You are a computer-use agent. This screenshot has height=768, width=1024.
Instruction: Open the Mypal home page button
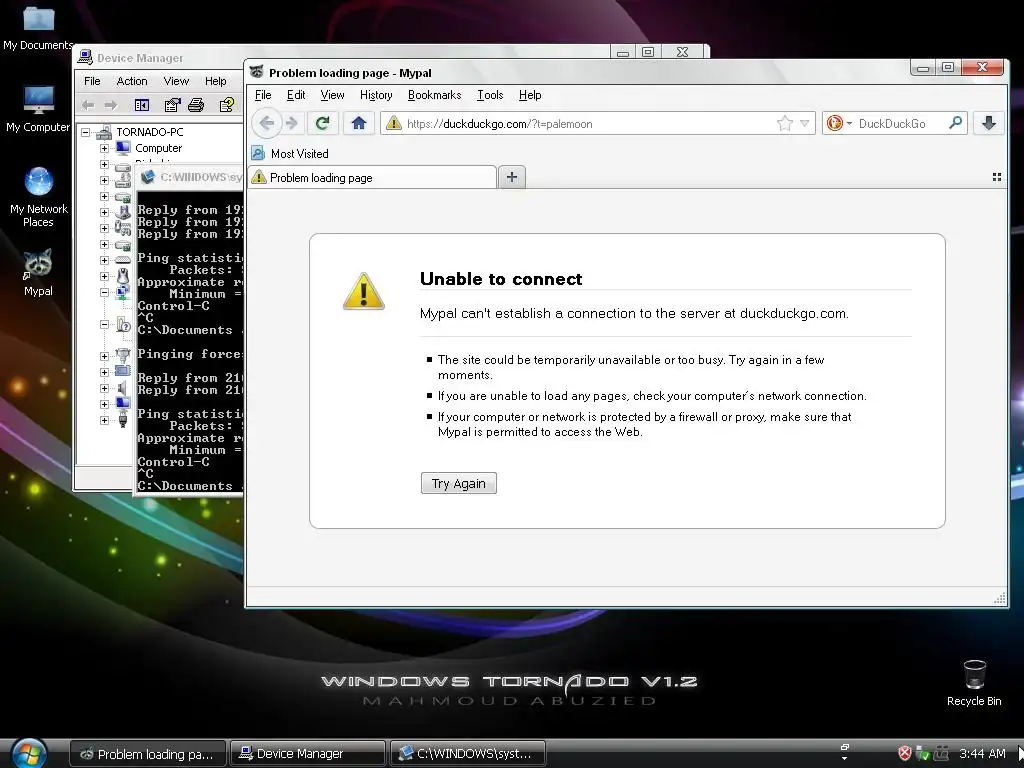click(x=359, y=123)
